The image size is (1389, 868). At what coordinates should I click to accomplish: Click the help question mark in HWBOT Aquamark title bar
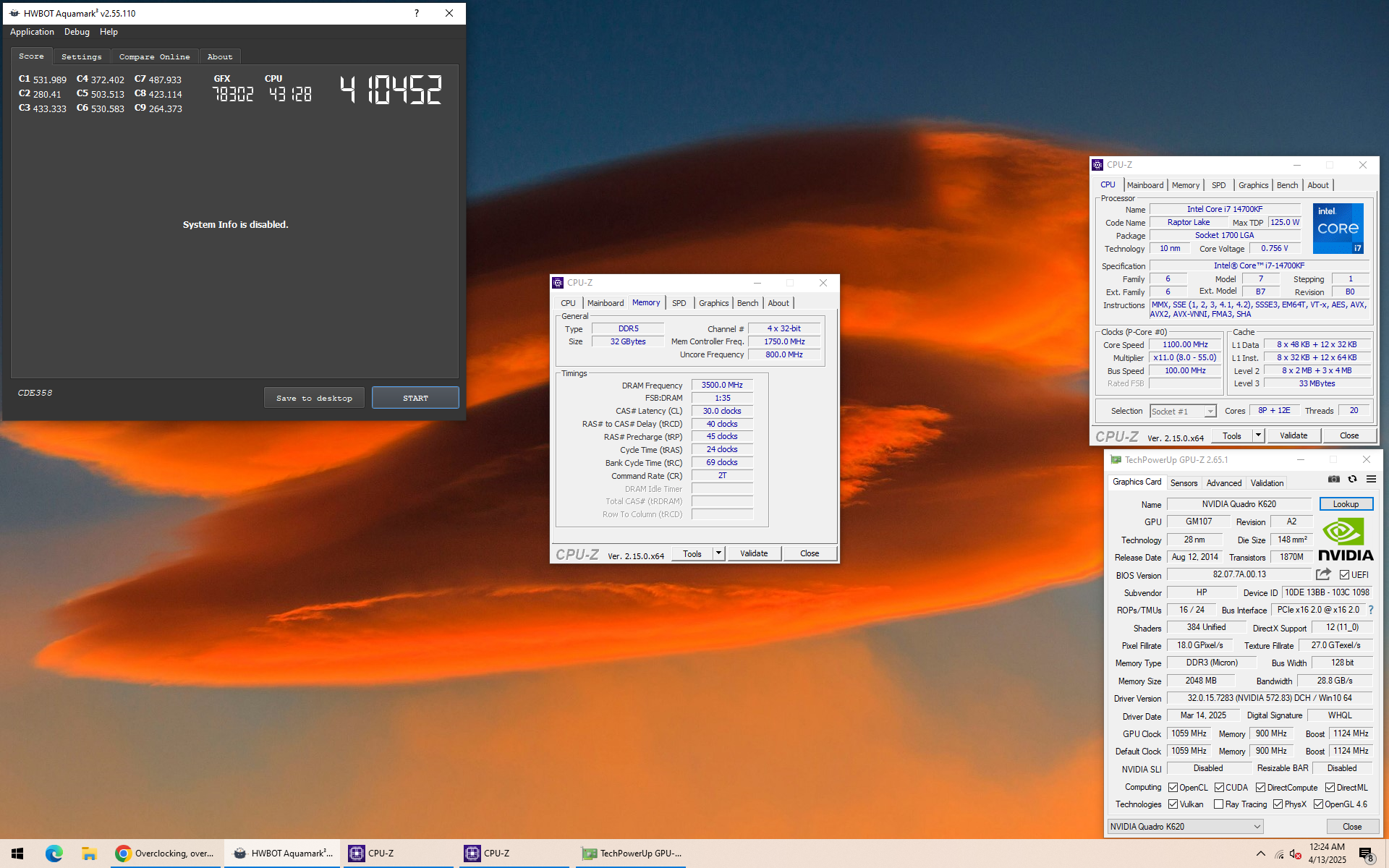416,13
